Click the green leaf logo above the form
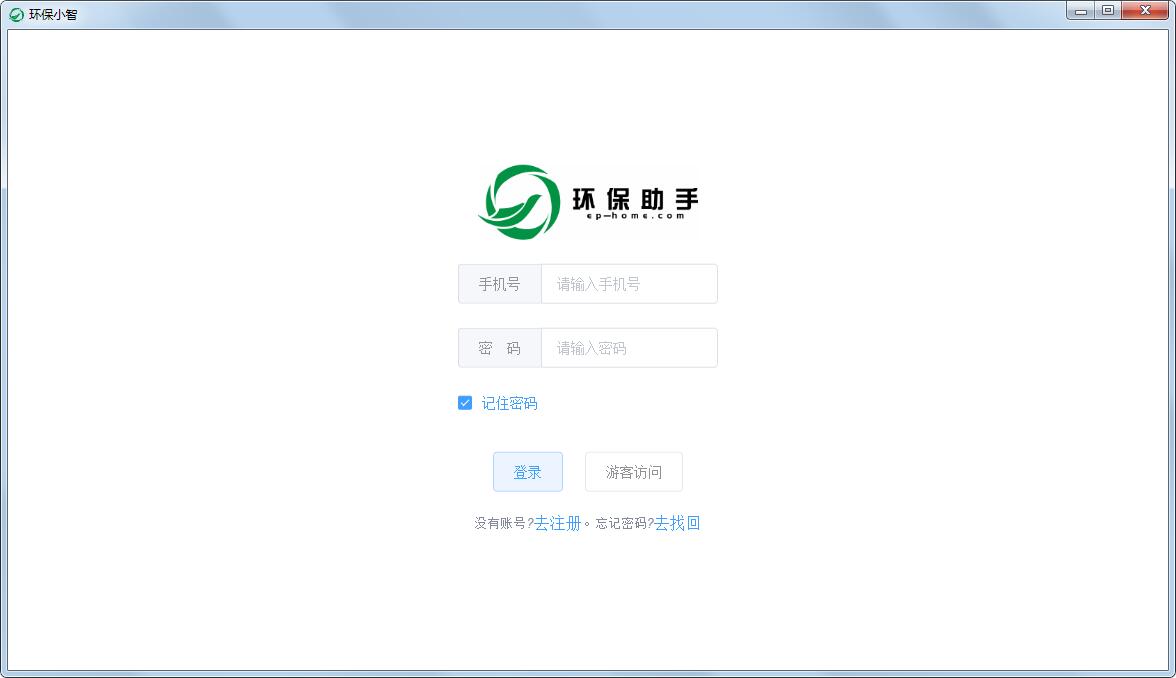The image size is (1176, 678). [519, 201]
